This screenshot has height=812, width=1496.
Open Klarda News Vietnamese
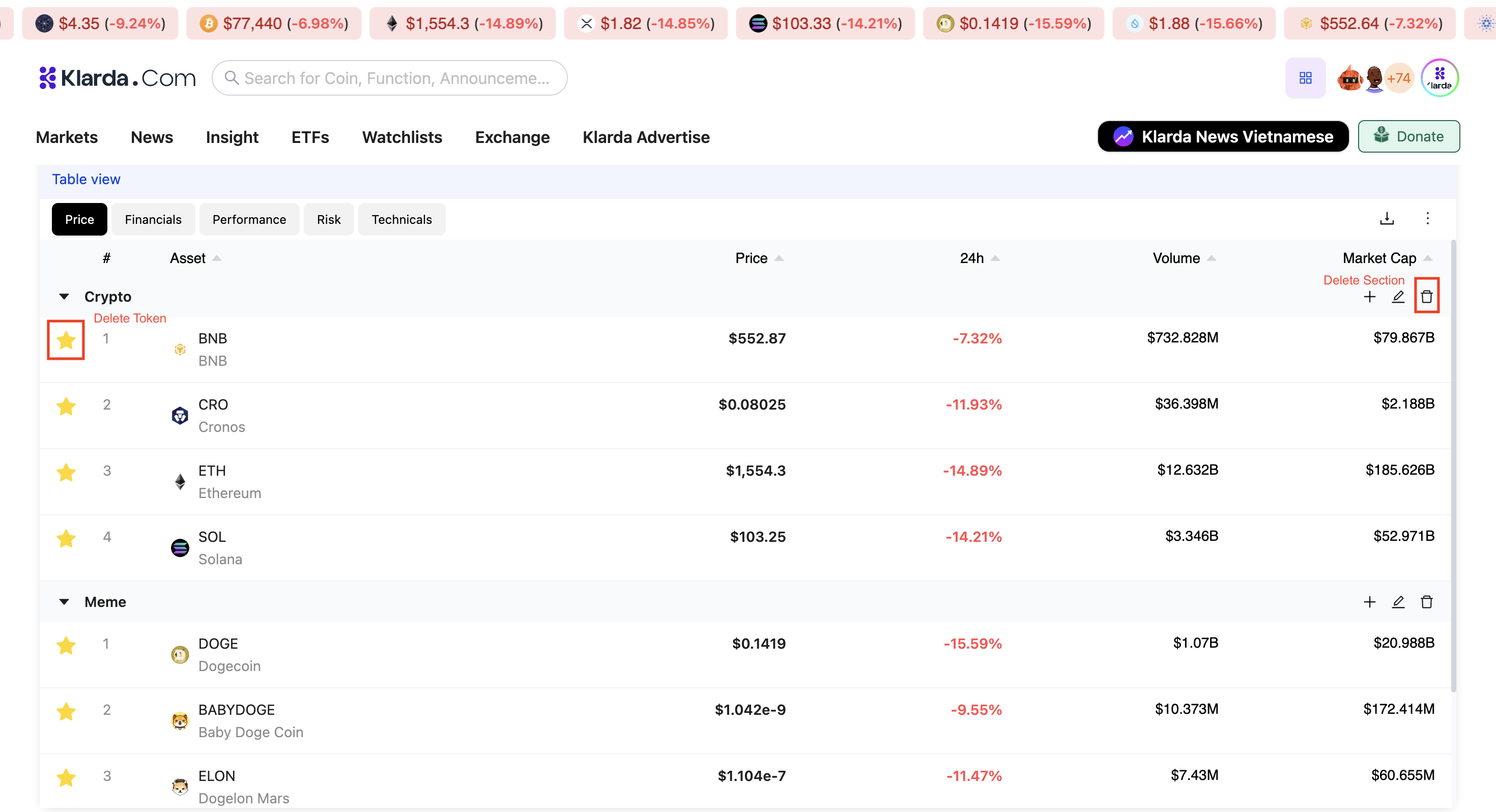pyautogui.click(x=1223, y=136)
